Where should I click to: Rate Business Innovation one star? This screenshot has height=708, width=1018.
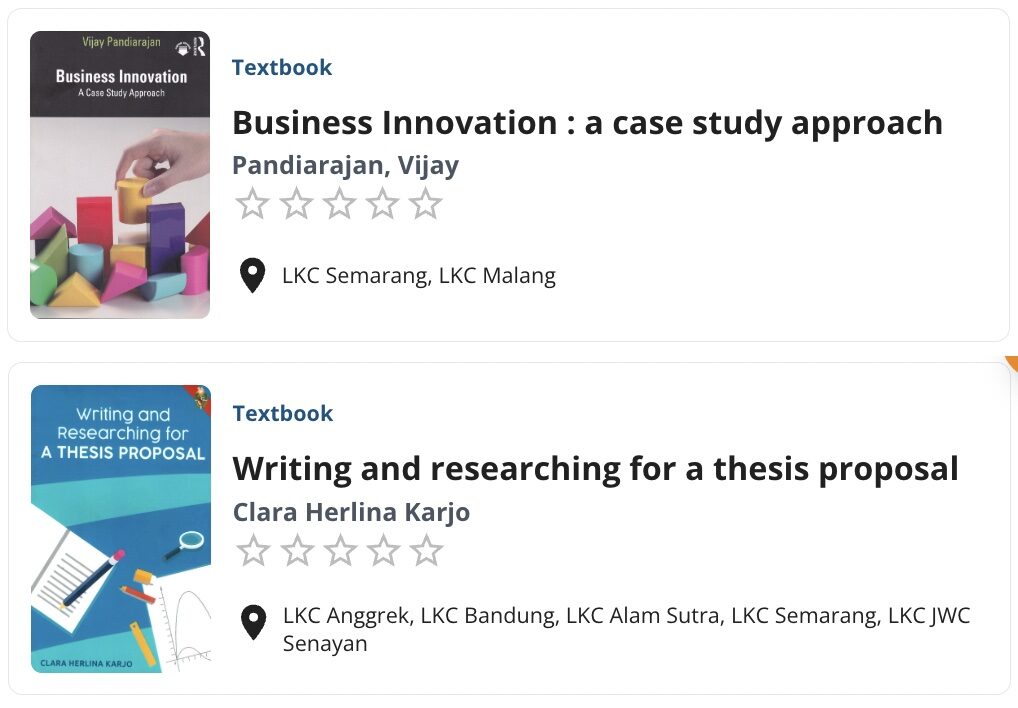pos(253,204)
